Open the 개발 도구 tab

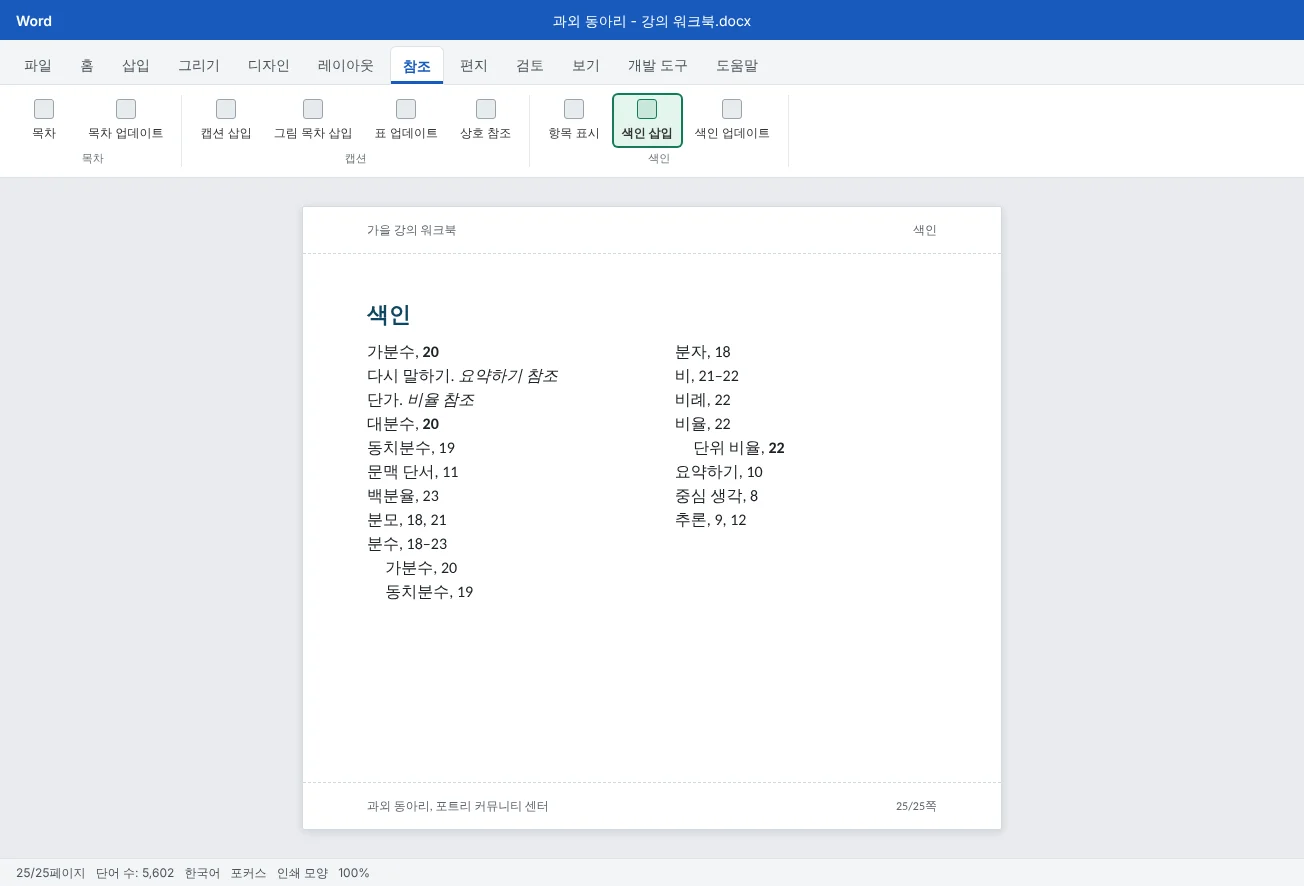[x=658, y=66]
